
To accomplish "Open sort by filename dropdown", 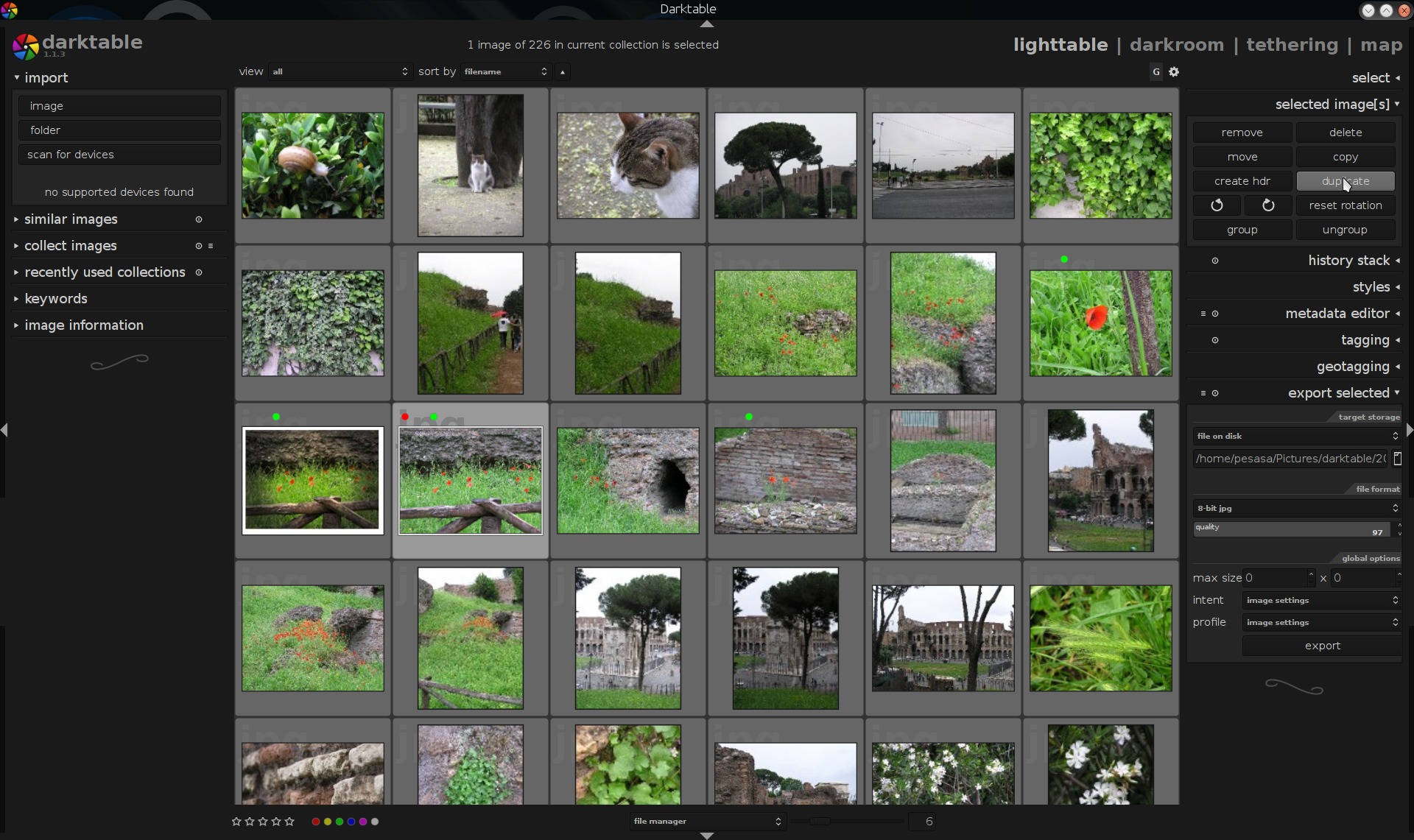I will (505, 71).
